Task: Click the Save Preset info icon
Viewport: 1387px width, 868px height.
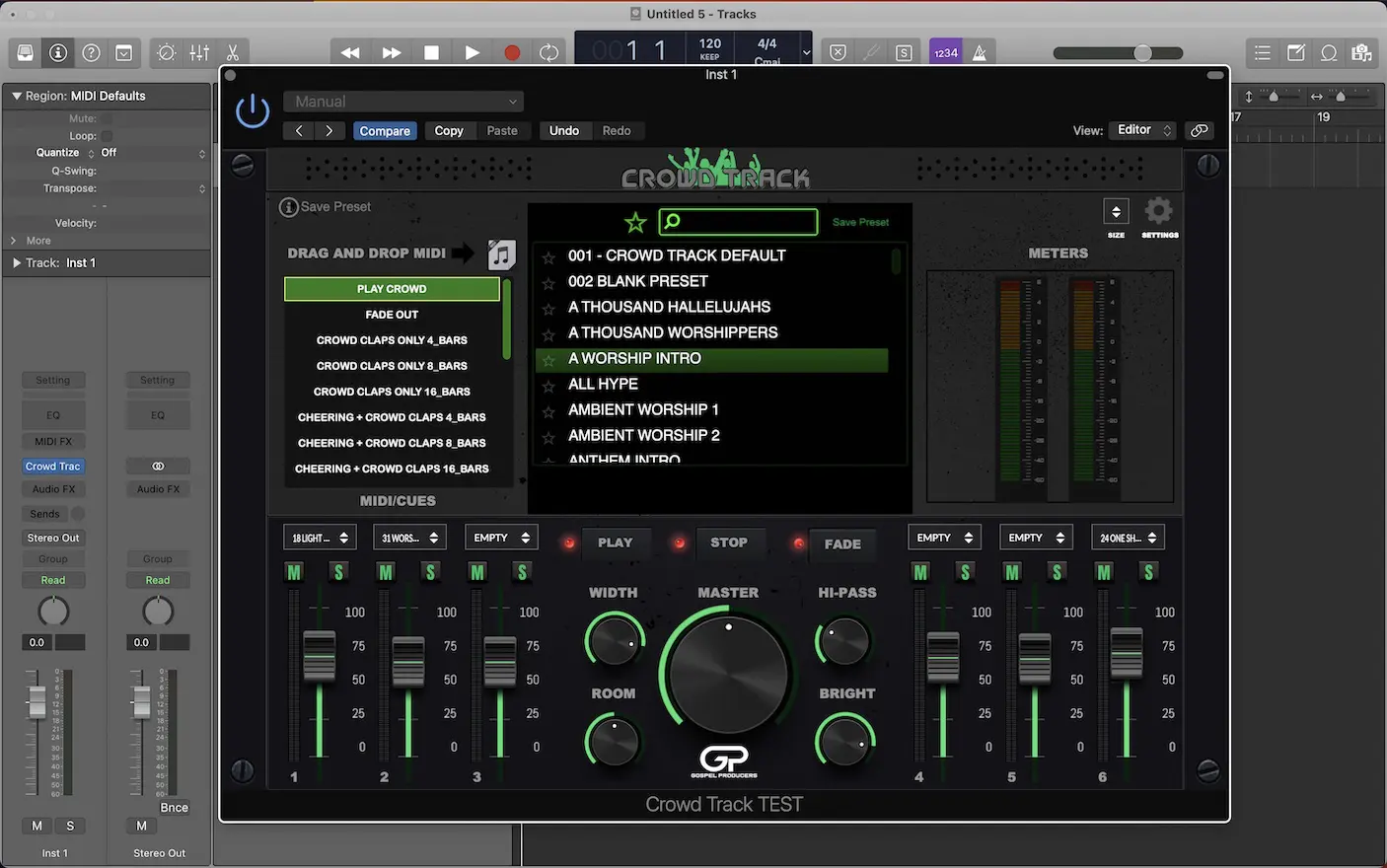Action: point(289,207)
